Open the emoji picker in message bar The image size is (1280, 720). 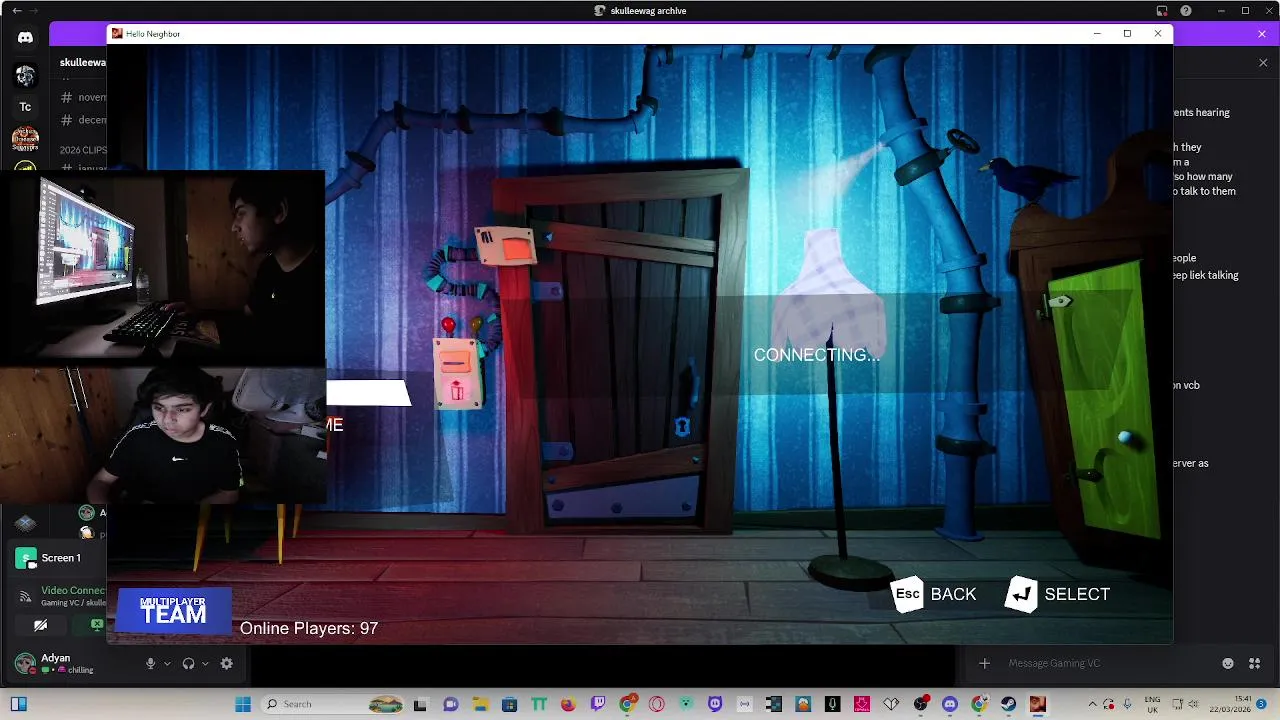pos(1228,663)
